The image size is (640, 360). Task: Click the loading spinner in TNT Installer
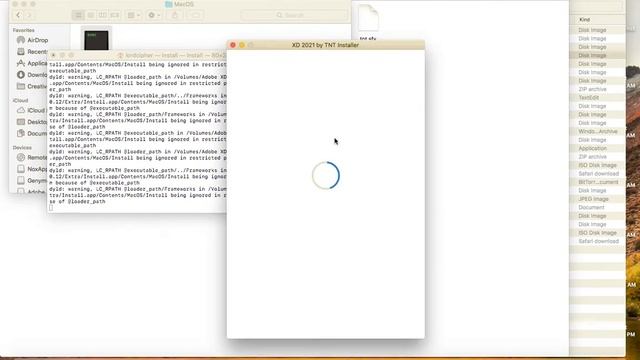[x=326, y=176]
